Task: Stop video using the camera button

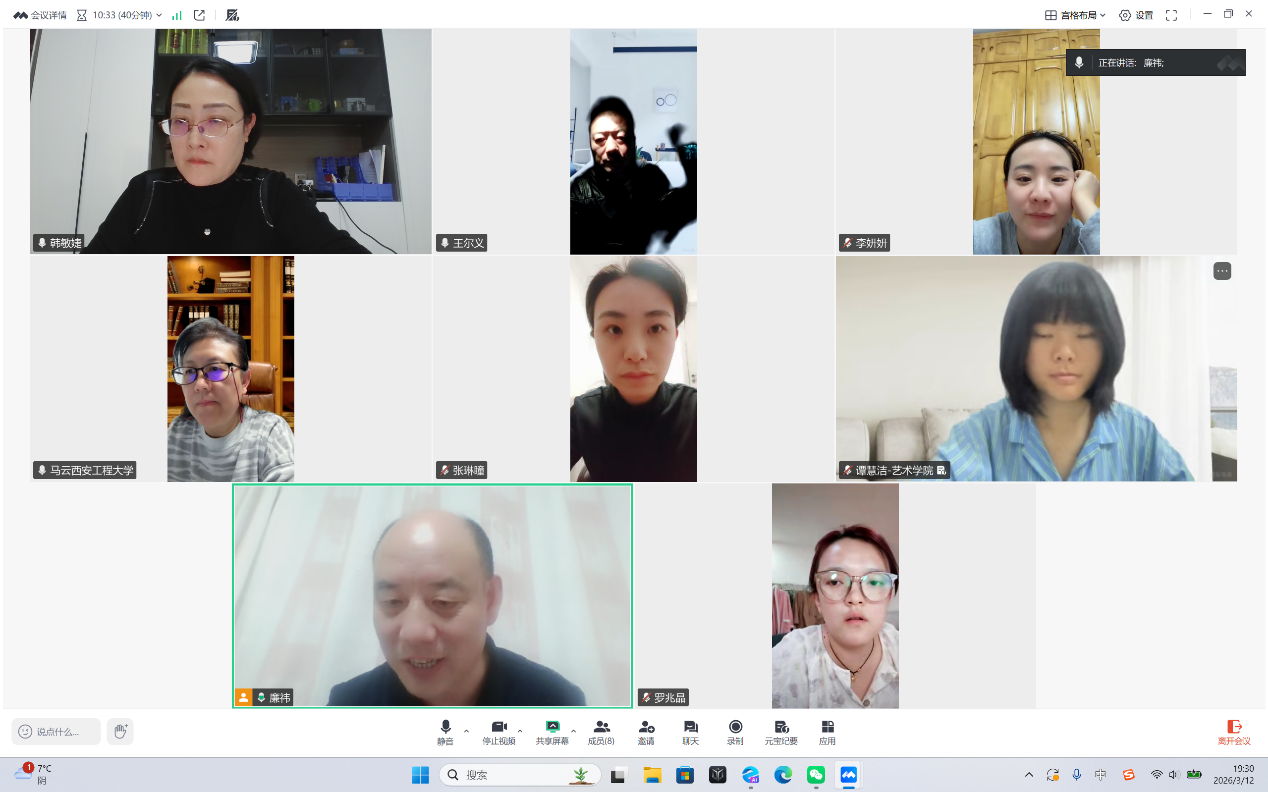Action: [x=499, y=731]
